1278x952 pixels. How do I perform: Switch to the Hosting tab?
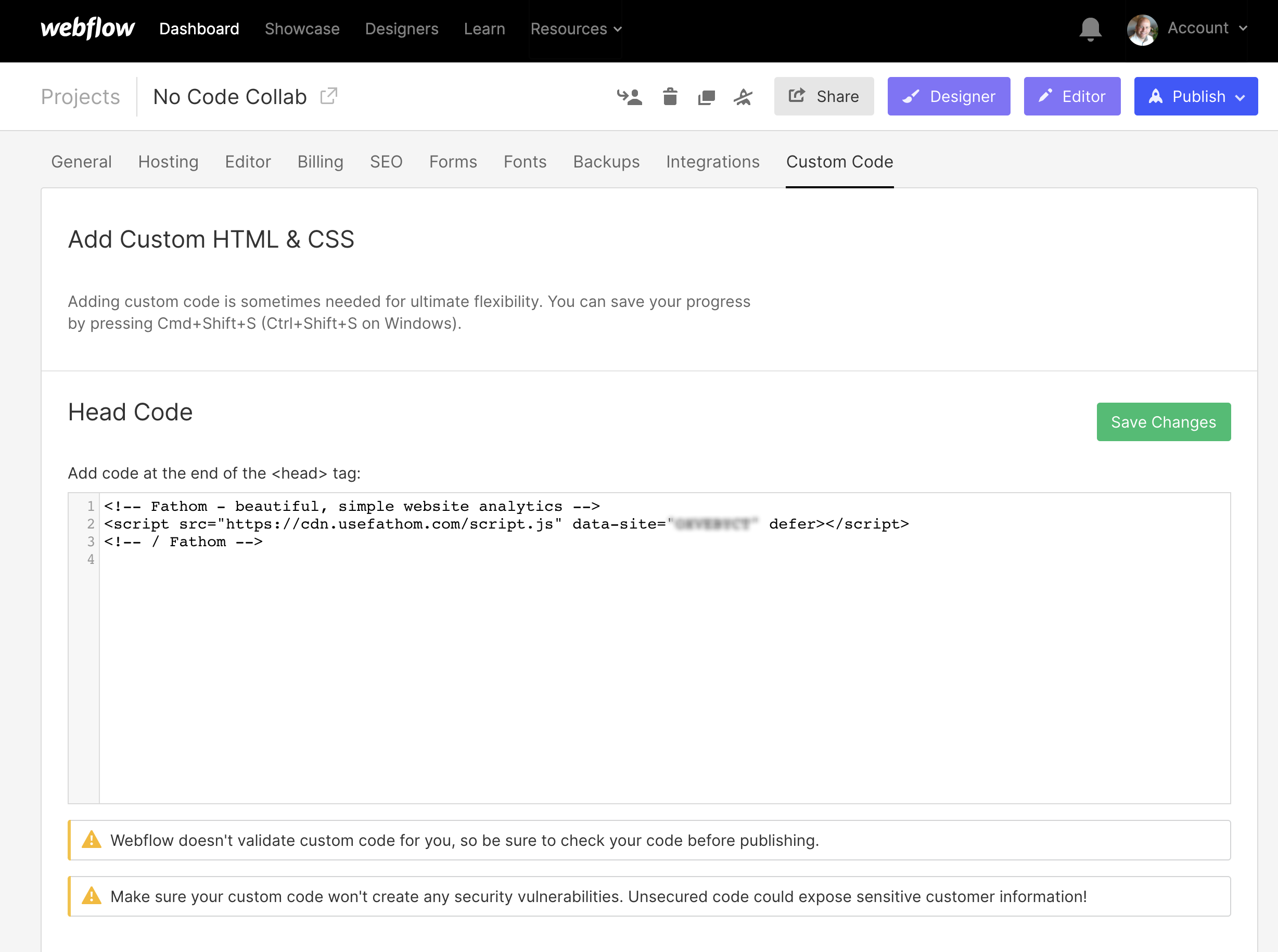click(x=168, y=162)
